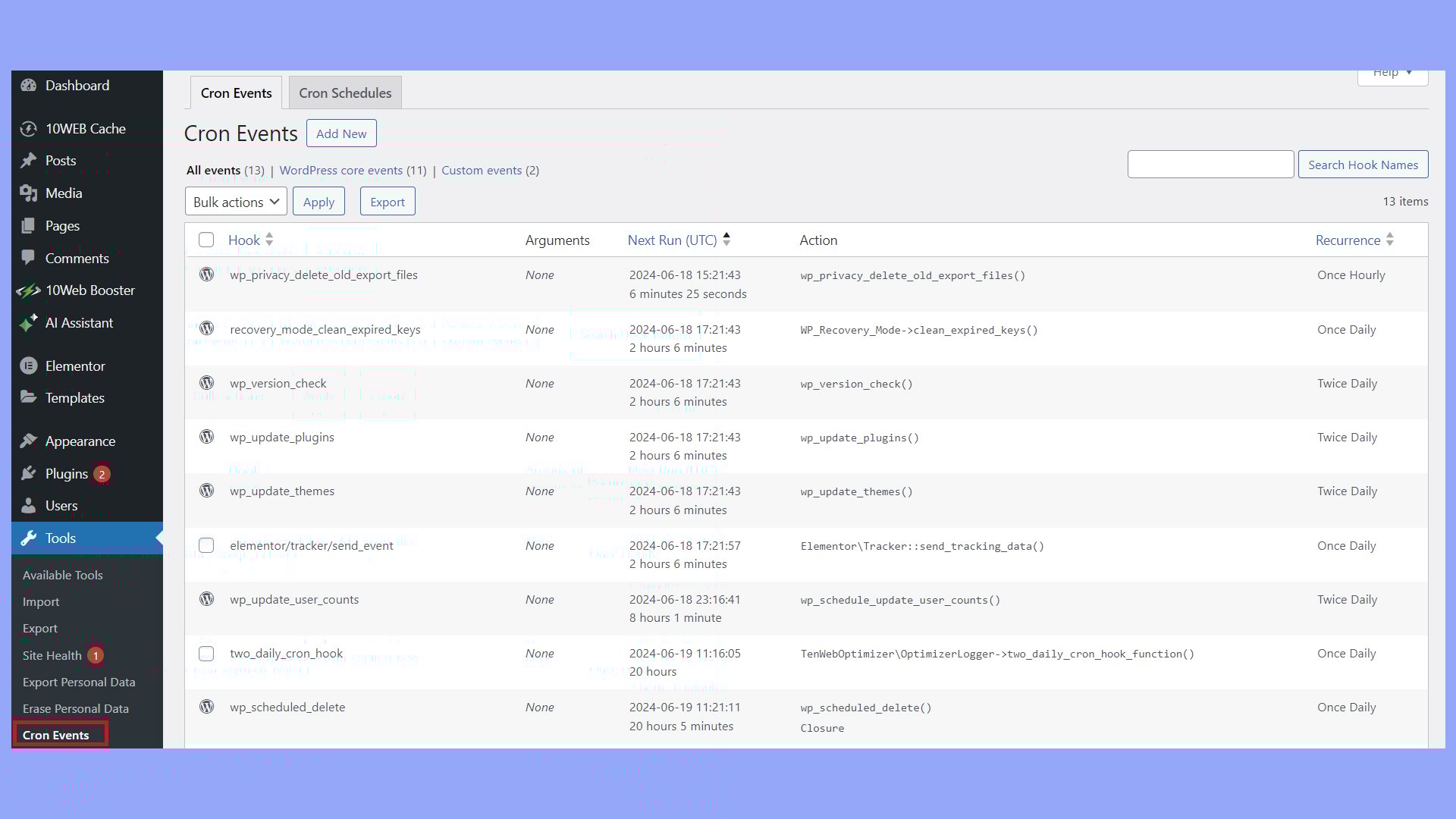Click the Plugins plug icon
This screenshot has height=819, width=1456.
coord(29,474)
